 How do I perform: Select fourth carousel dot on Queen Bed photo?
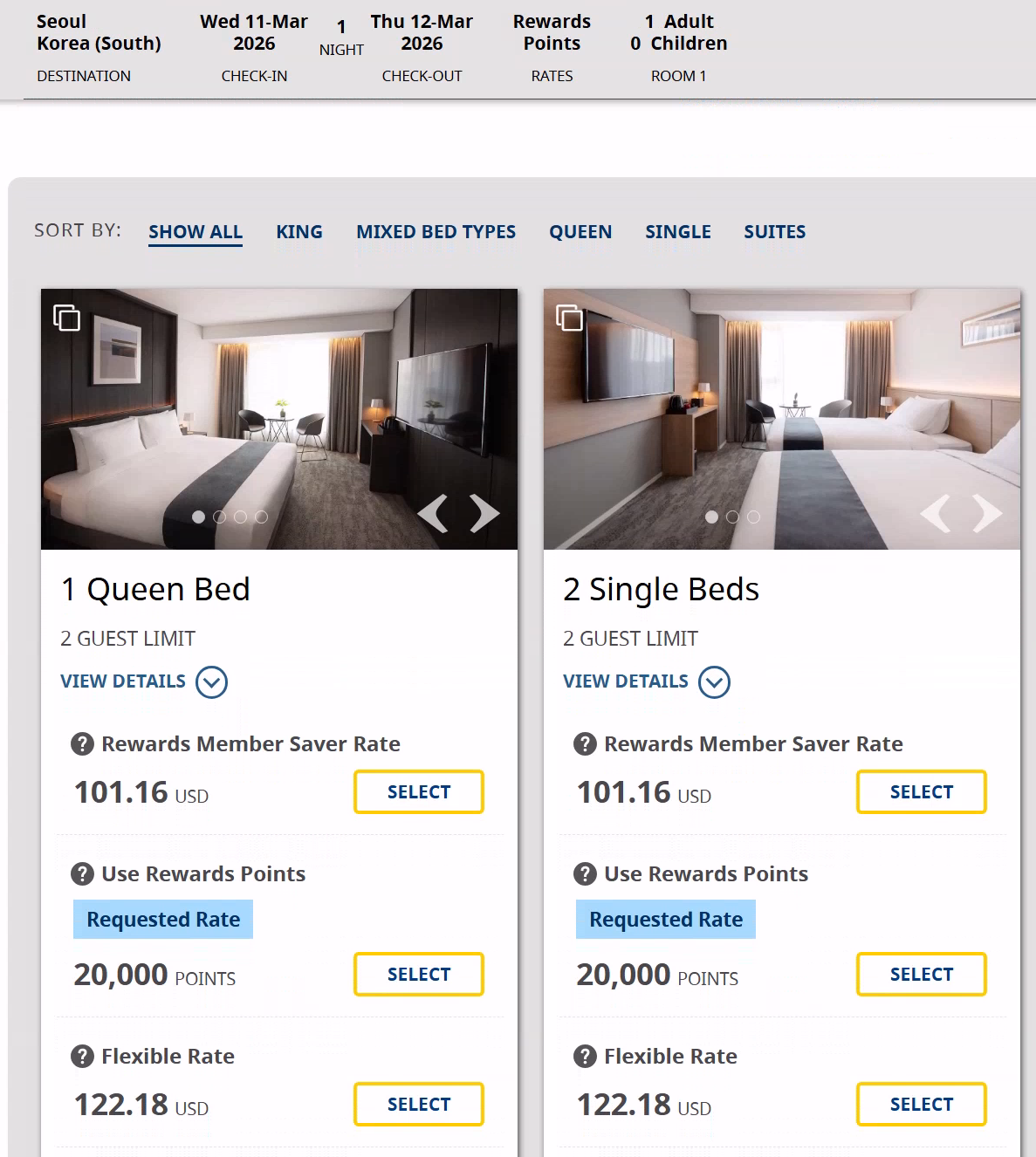(x=262, y=517)
